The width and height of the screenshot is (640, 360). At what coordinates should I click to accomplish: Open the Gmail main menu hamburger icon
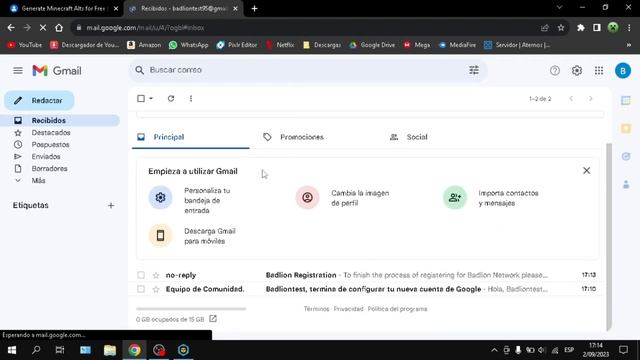(x=18, y=71)
